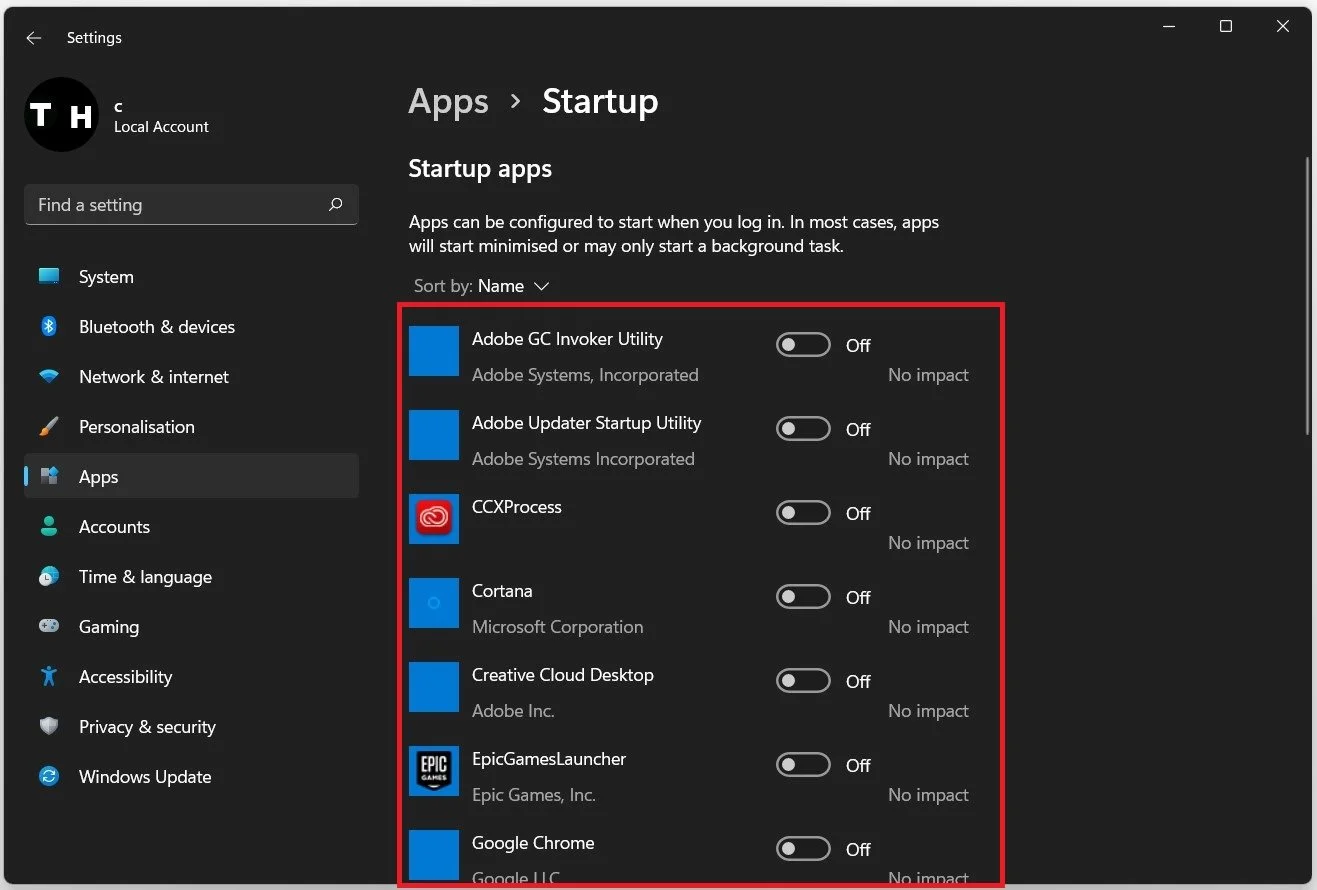Image resolution: width=1317 pixels, height=890 pixels.
Task: Click the Cortana app icon
Action: (434, 603)
